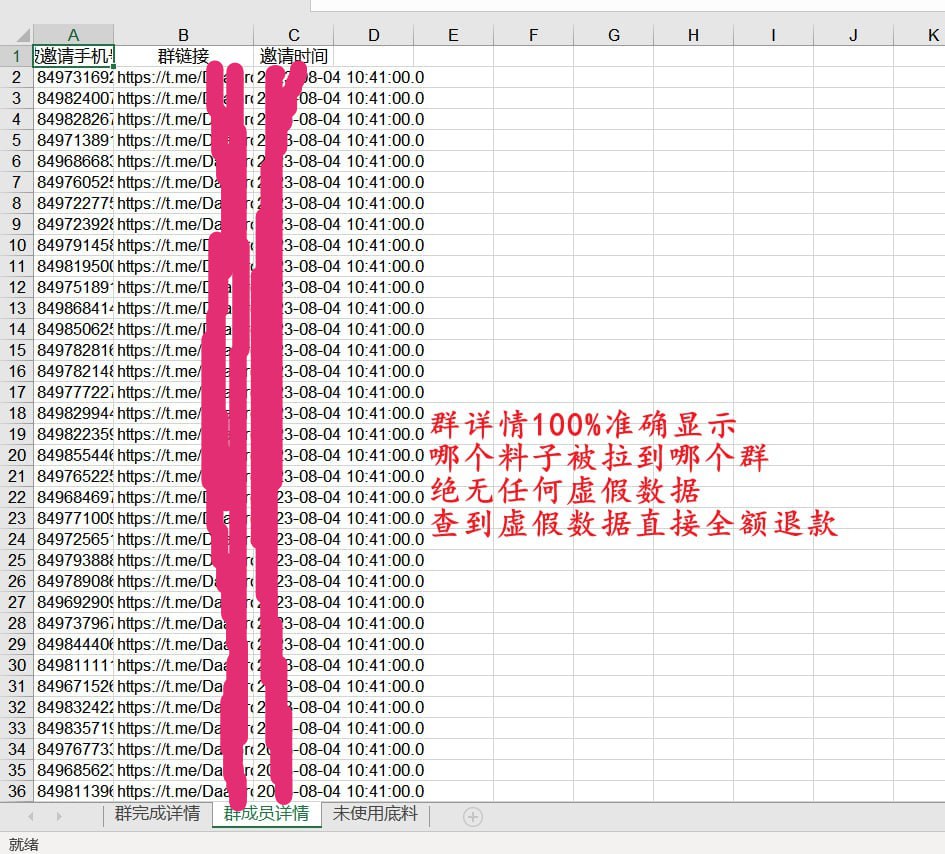
Task: Select the active 群成员详情 sheet tab
Action: (x=266, y=814)
